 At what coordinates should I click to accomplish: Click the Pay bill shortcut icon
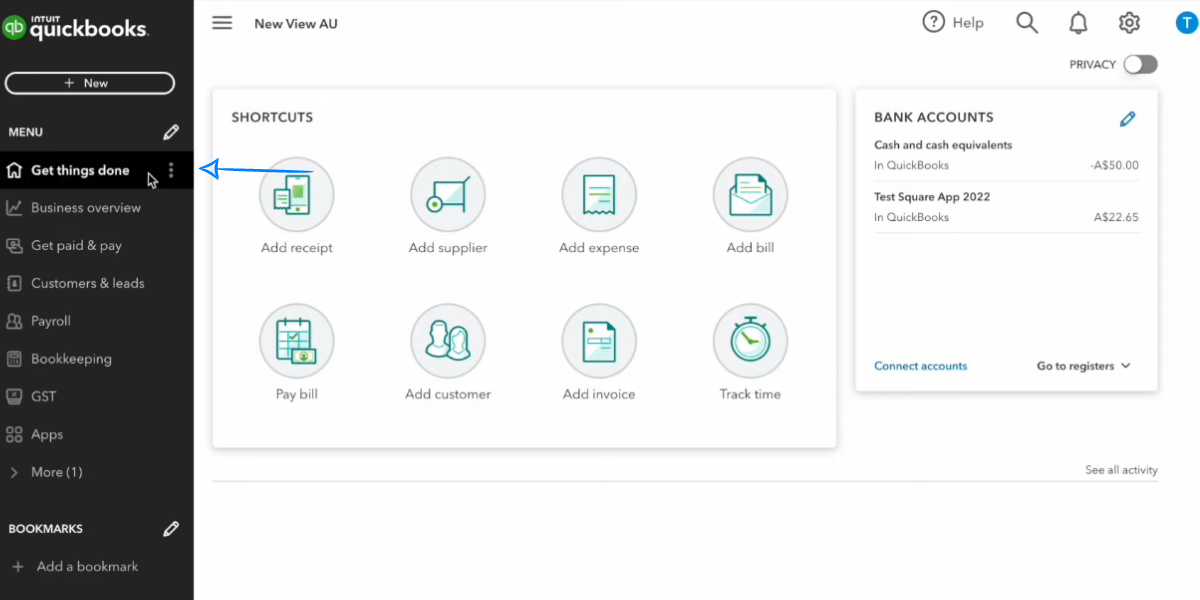297,342
